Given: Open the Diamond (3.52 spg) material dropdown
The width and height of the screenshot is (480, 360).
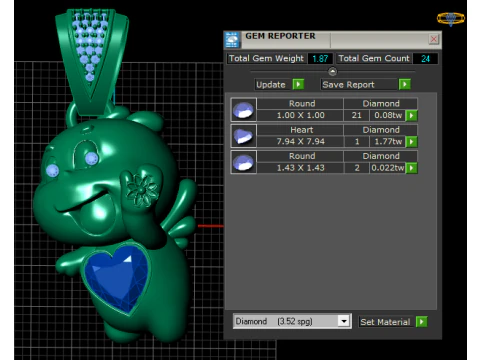Looking at the screenshot, I should point(344,321).
